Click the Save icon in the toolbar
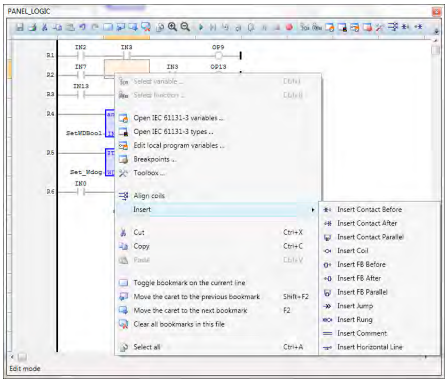Screen dimensions: 447x380 coord(20,27)
